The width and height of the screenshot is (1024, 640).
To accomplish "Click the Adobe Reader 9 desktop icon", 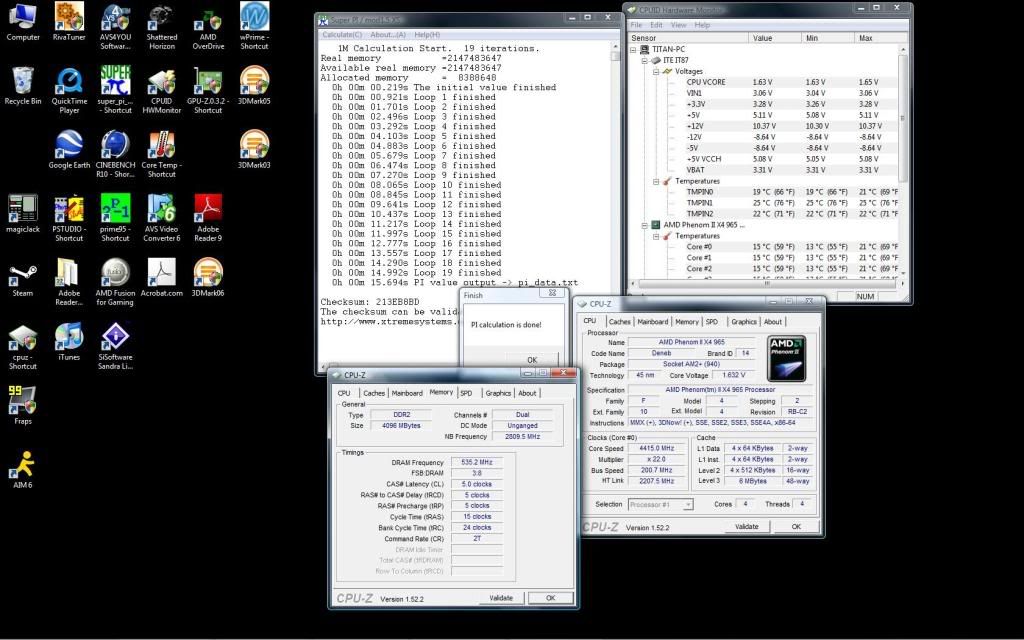I will [208, 218].
